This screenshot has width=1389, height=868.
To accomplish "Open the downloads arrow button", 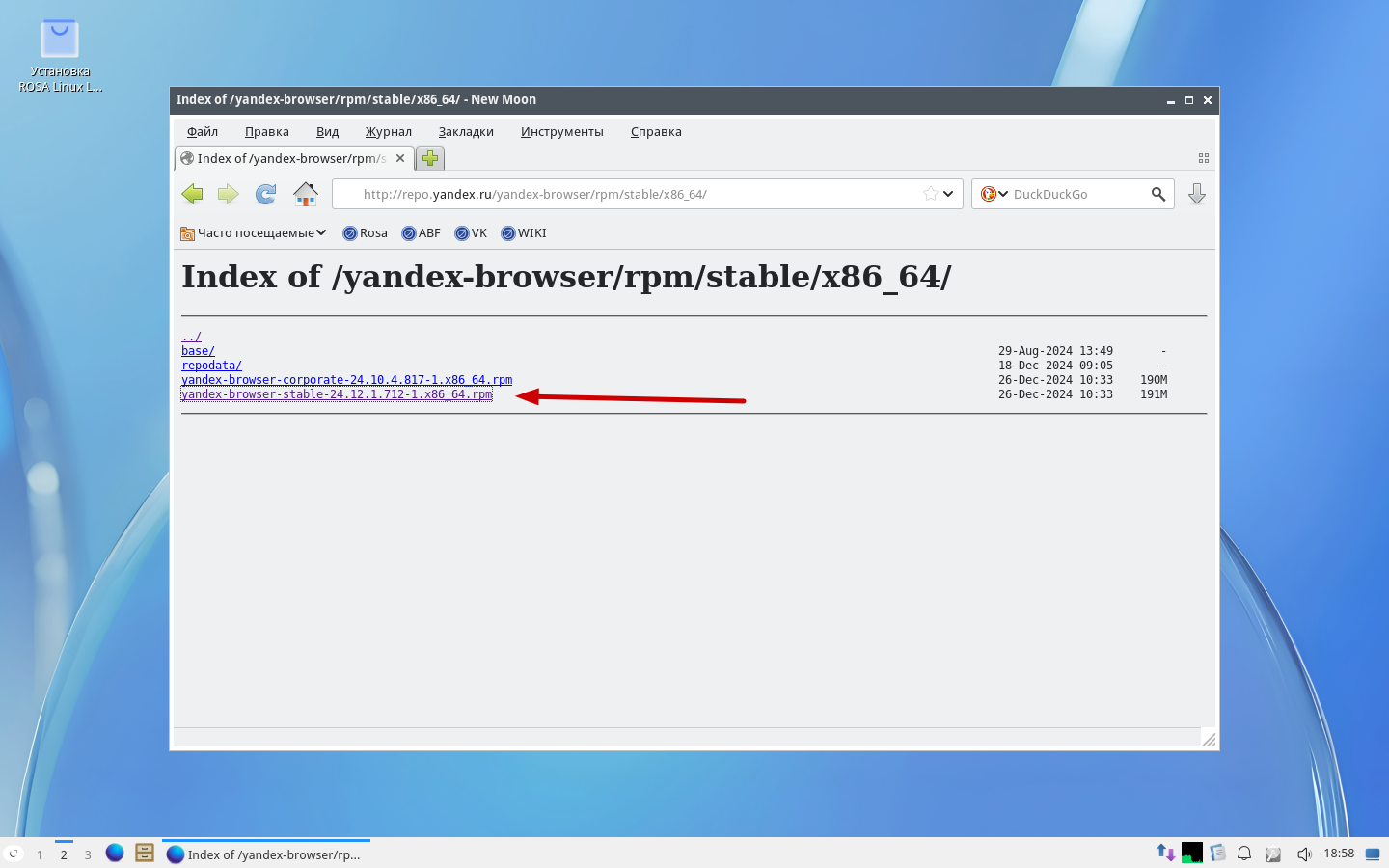I will 1197,194.
